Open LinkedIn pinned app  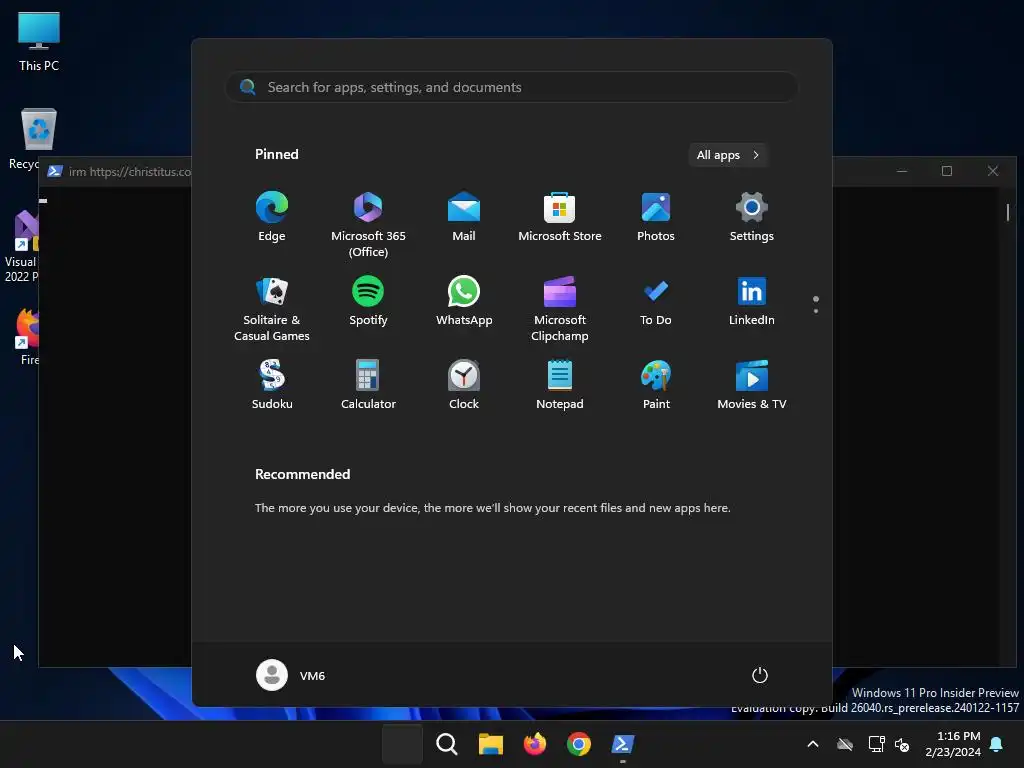click(x=752, y=300)
